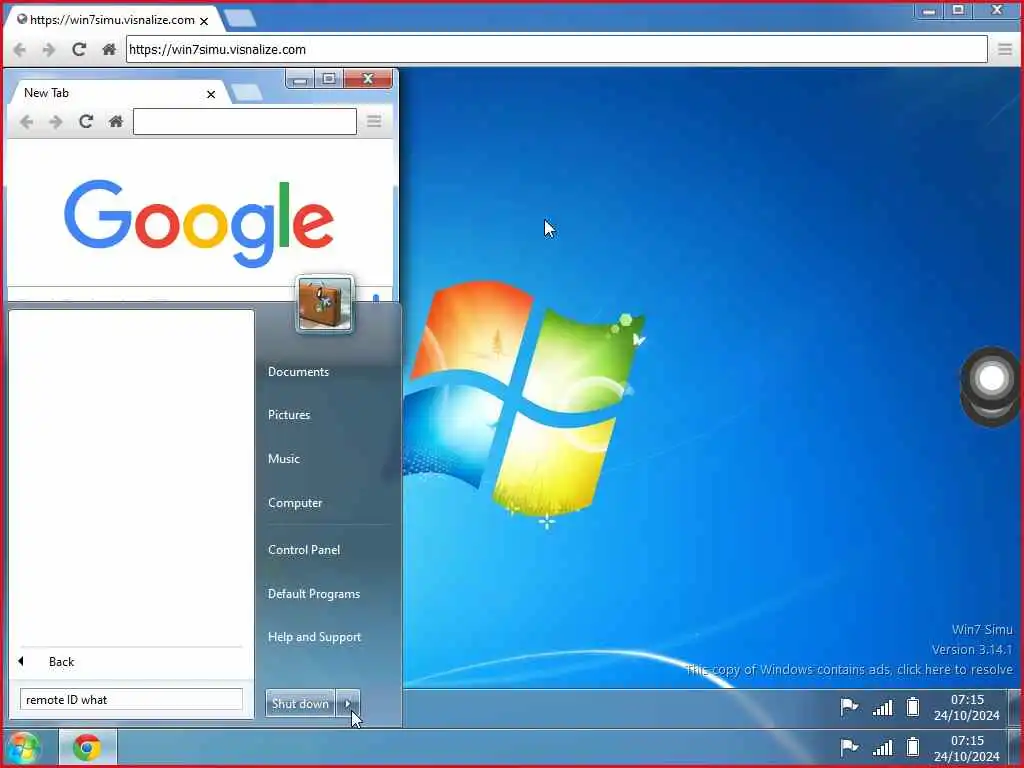Close the inner Chrome window
Image resolution: width=1024 pixels, height=768 pixels.
368,79
